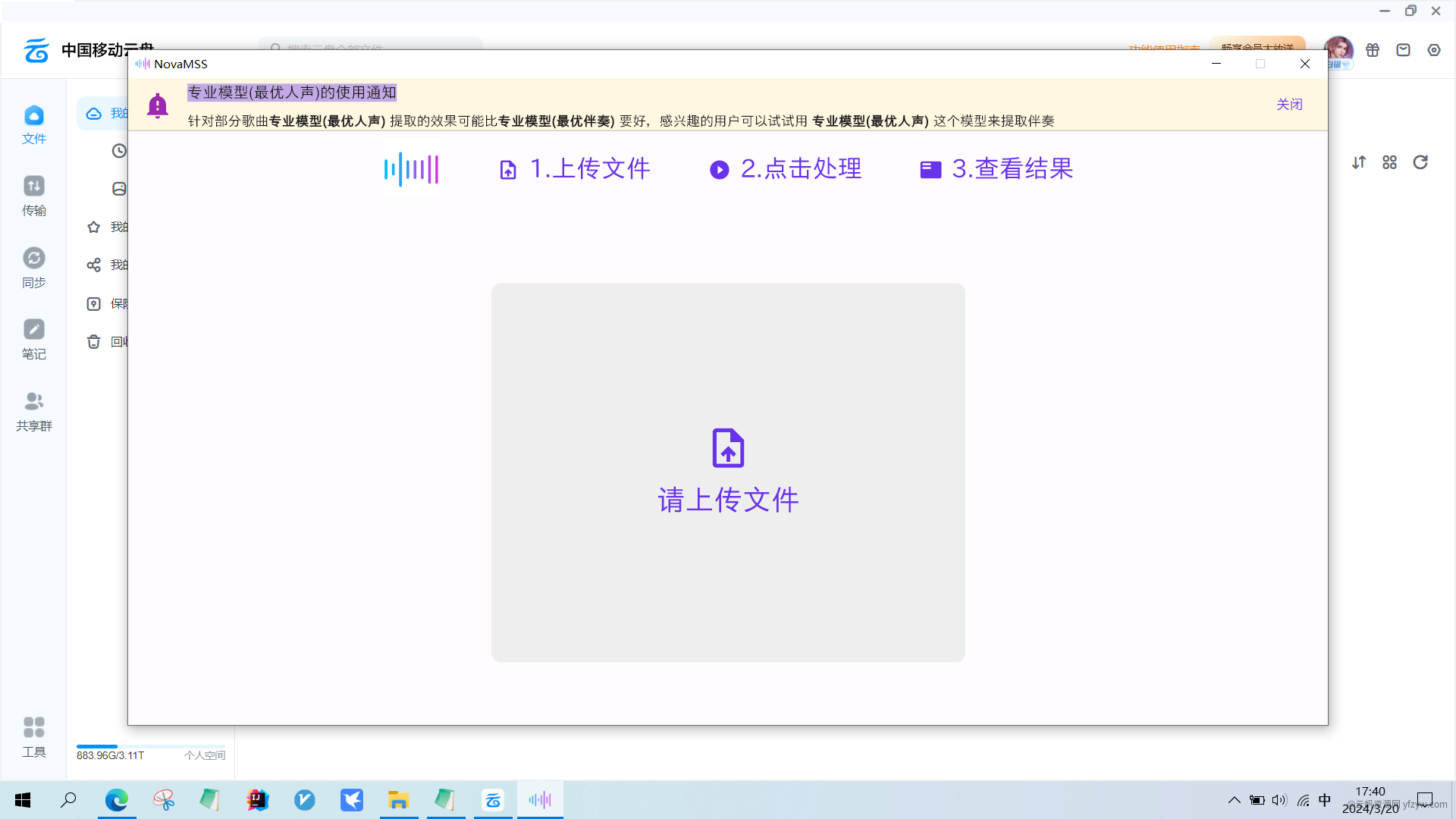Switch to grid view layout icon
This screenshot has height=819, width=1456.
(x=1389, y=162)
